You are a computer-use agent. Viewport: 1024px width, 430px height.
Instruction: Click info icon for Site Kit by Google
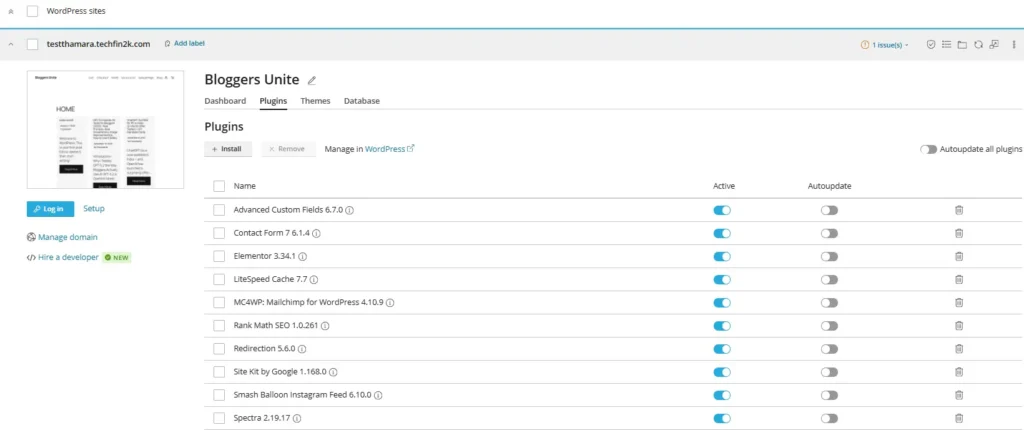333,372
